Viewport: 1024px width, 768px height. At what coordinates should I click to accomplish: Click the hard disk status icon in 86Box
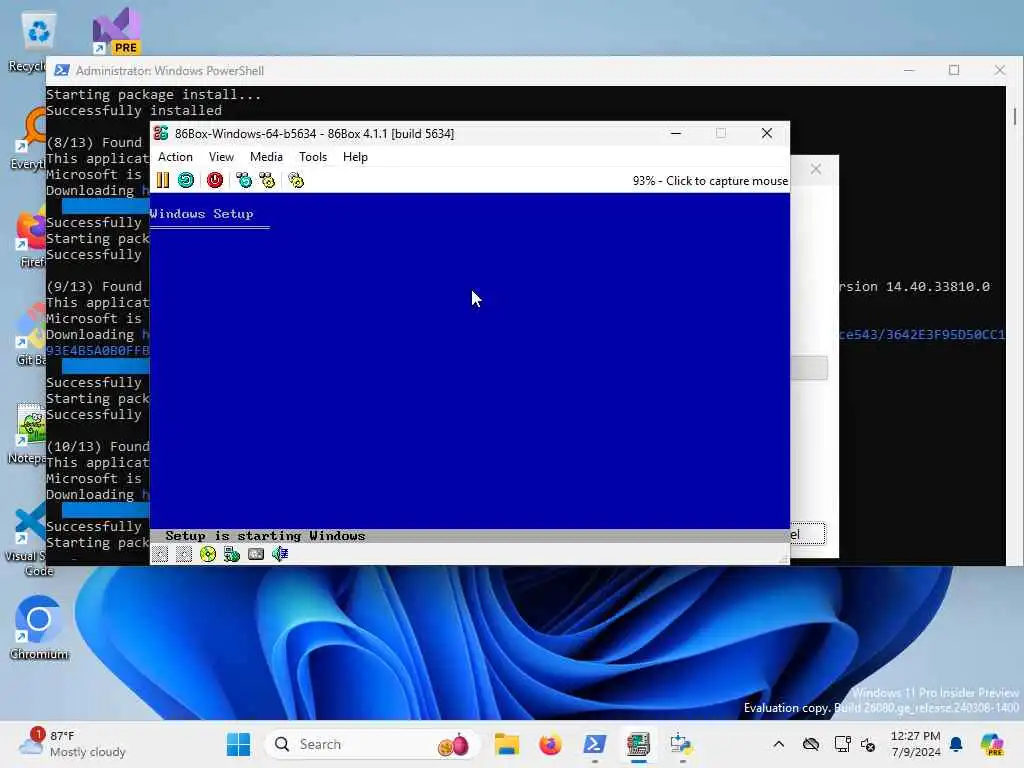(256, 554)
